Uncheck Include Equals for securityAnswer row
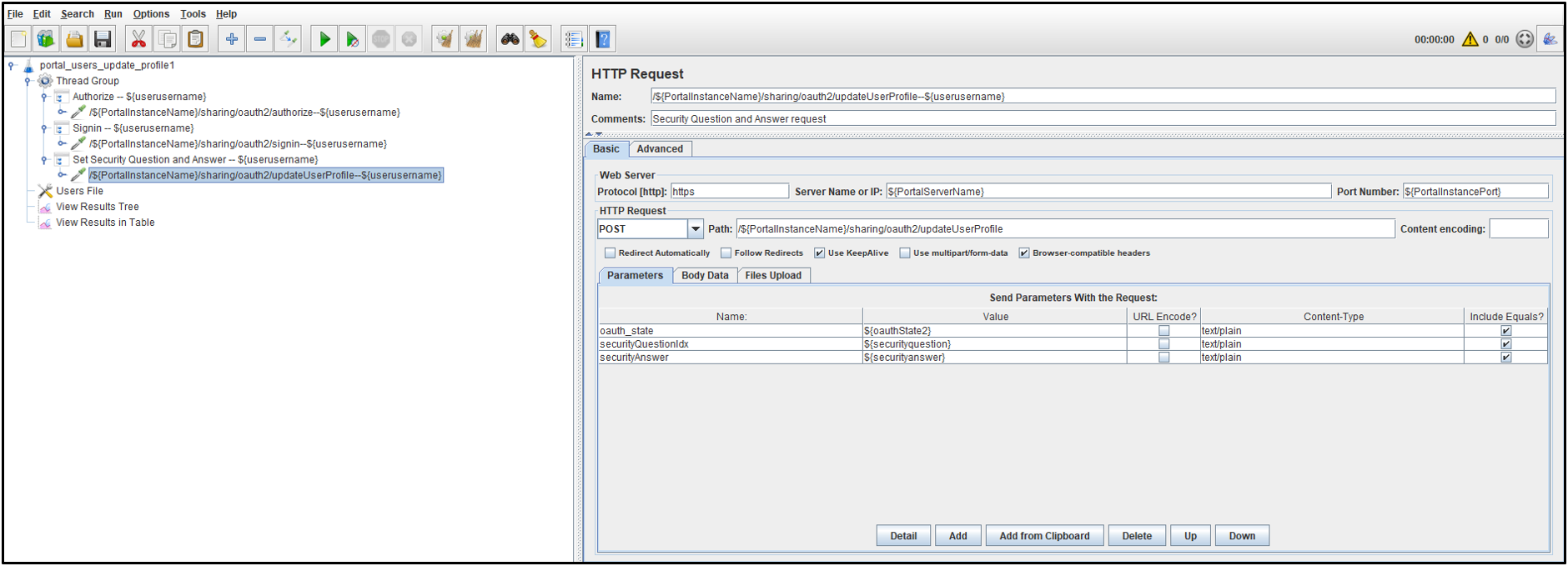Viewport: 1568px width, 566px height. (1505, 358)
